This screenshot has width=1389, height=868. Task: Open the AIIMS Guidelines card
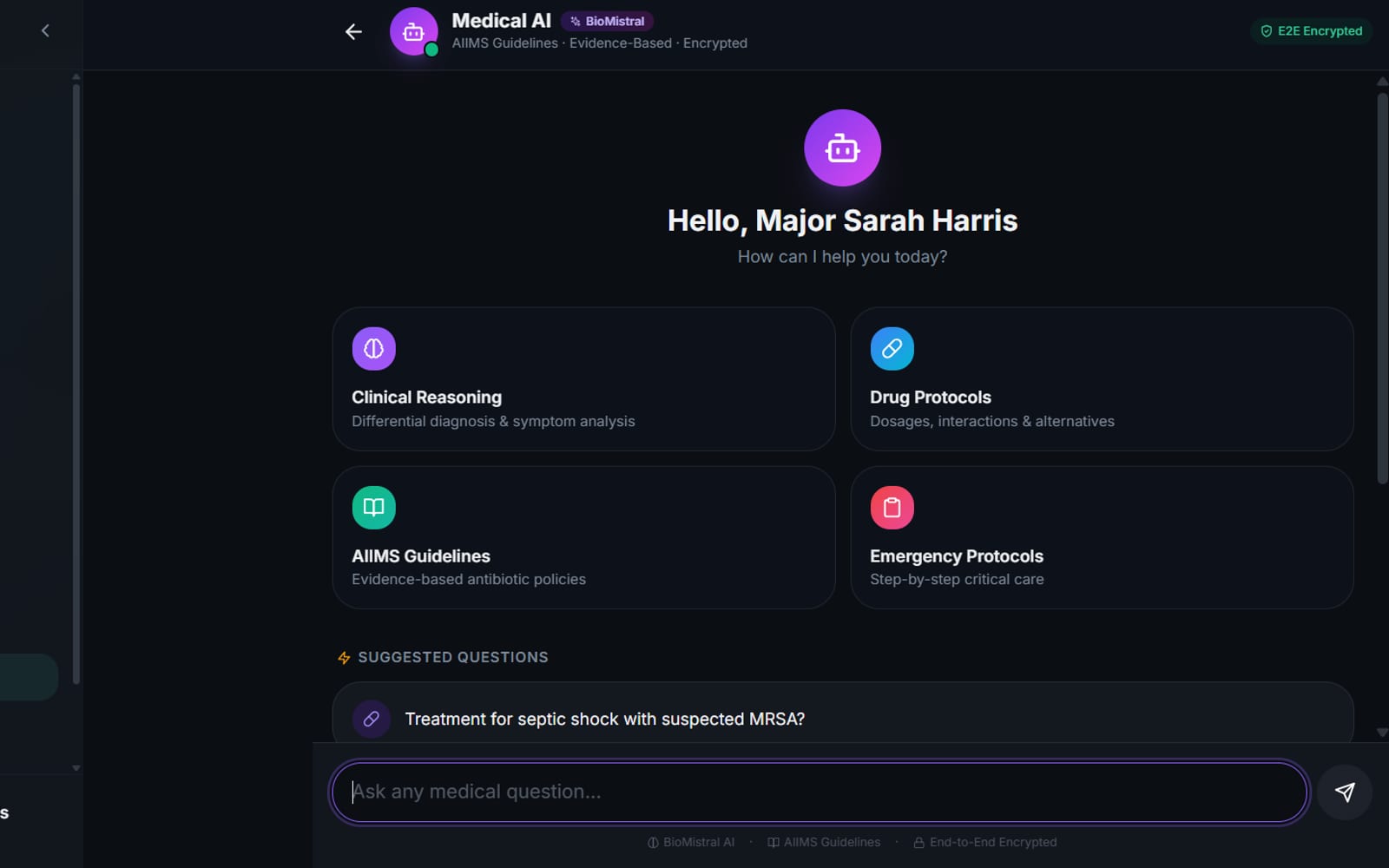[583, 537]
